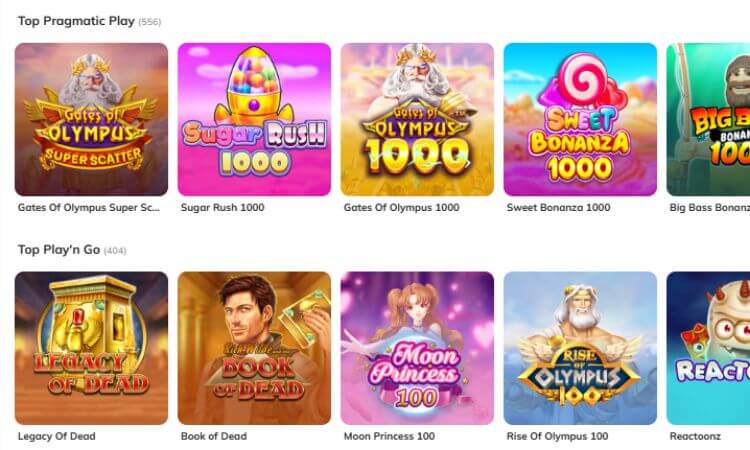Image resolution: width=750 pixels, height=450 pixels.
Task: Open the Top Play'n Go category heading
Action: tap(59, 250)
